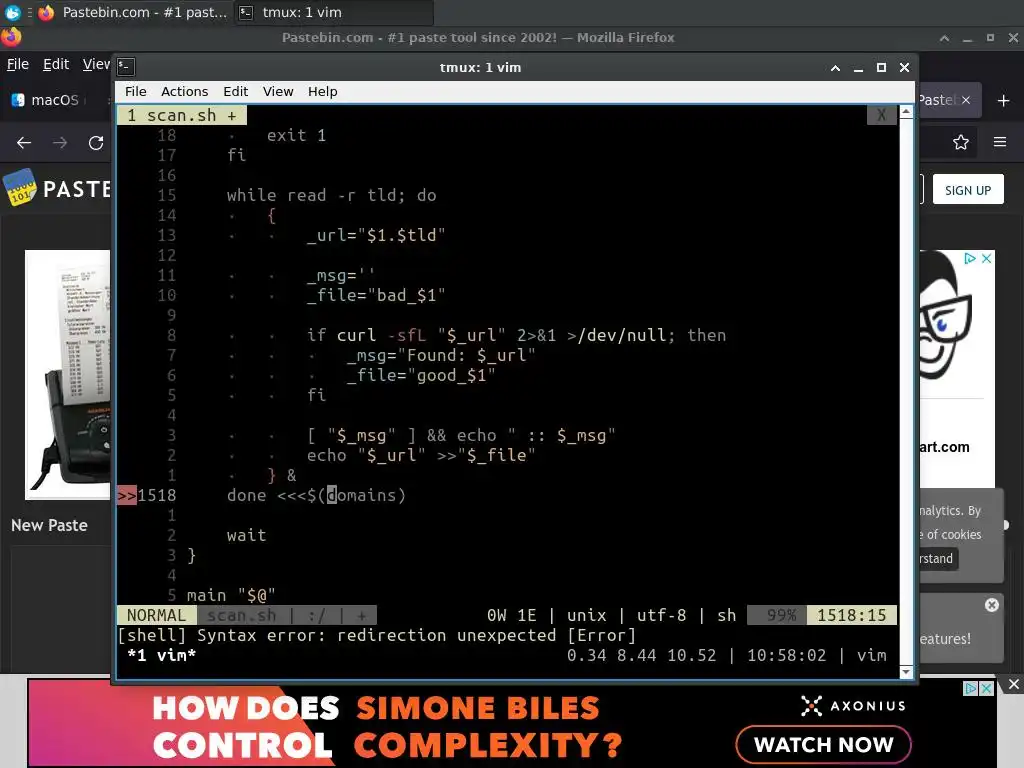Click Firefox back arrow button
The height and width of the screenshot is (768, 1024).
[x=24, y=142]
